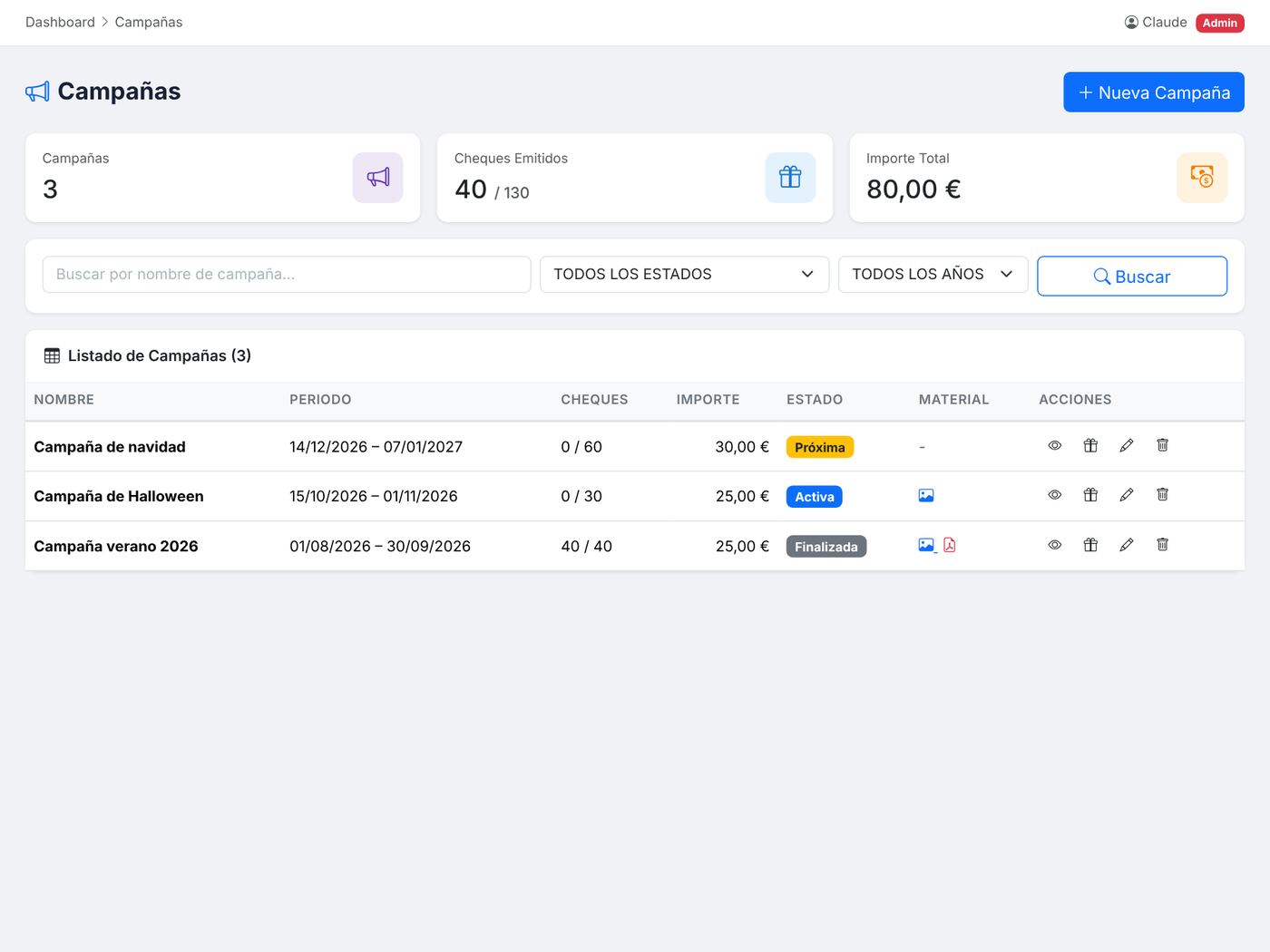The image size is (1270, 952).
Task: Open image material of Campaña verano 2026
Action: tap(926, 545)
